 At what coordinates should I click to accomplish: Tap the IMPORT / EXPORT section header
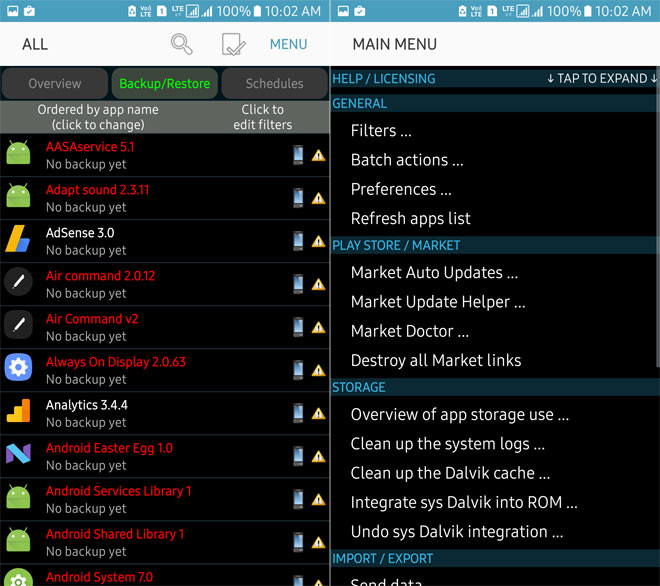coord(494,559)
